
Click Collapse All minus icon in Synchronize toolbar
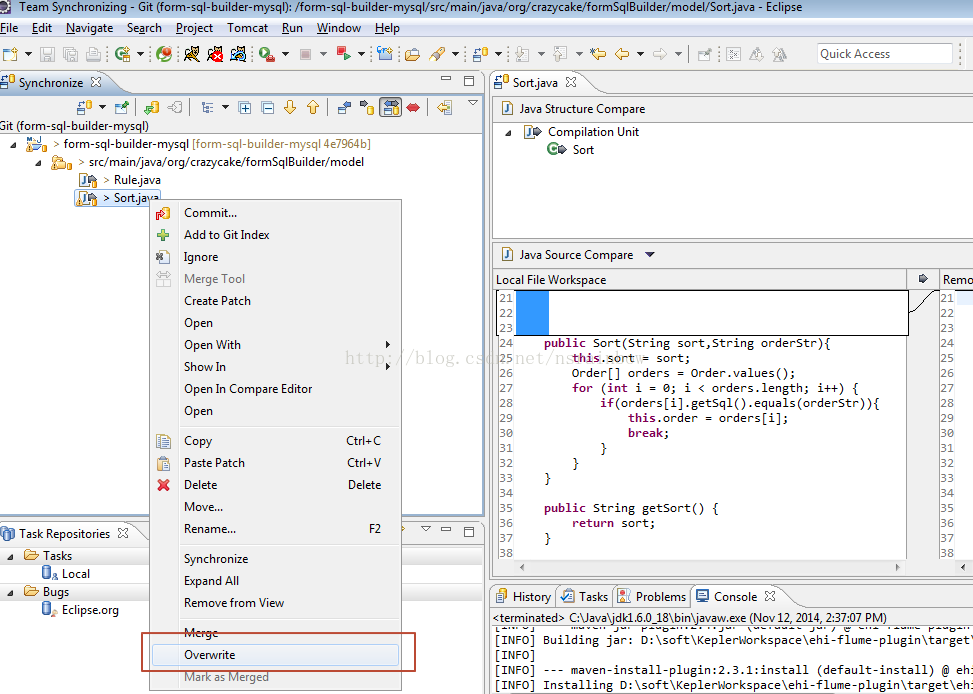(x=267, y=107)
